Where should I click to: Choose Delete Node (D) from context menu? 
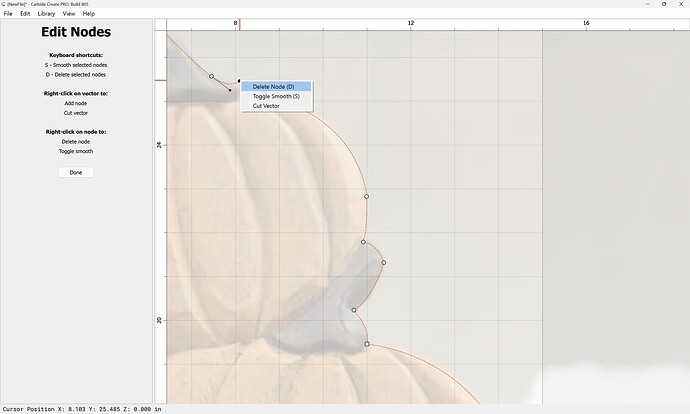click(x=276, y=87)
